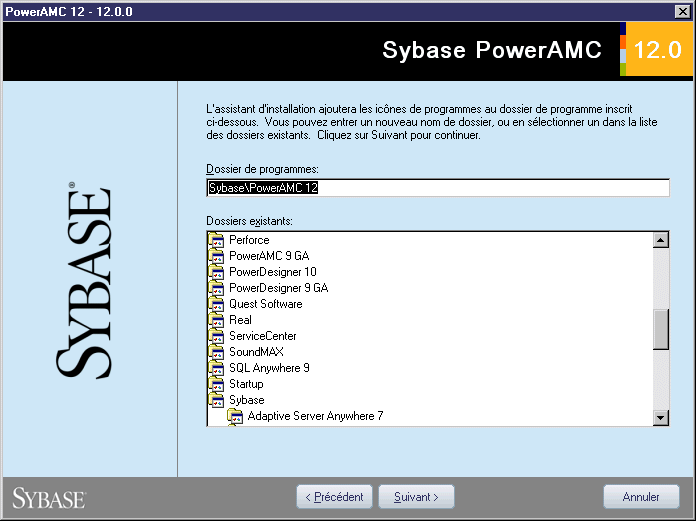
Task: Click the folder list scroll up arrow
Action: (x=660, y=240)
